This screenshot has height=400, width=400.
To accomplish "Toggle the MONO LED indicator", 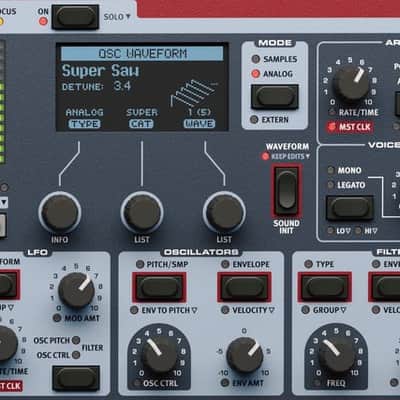I will point(331,170).
